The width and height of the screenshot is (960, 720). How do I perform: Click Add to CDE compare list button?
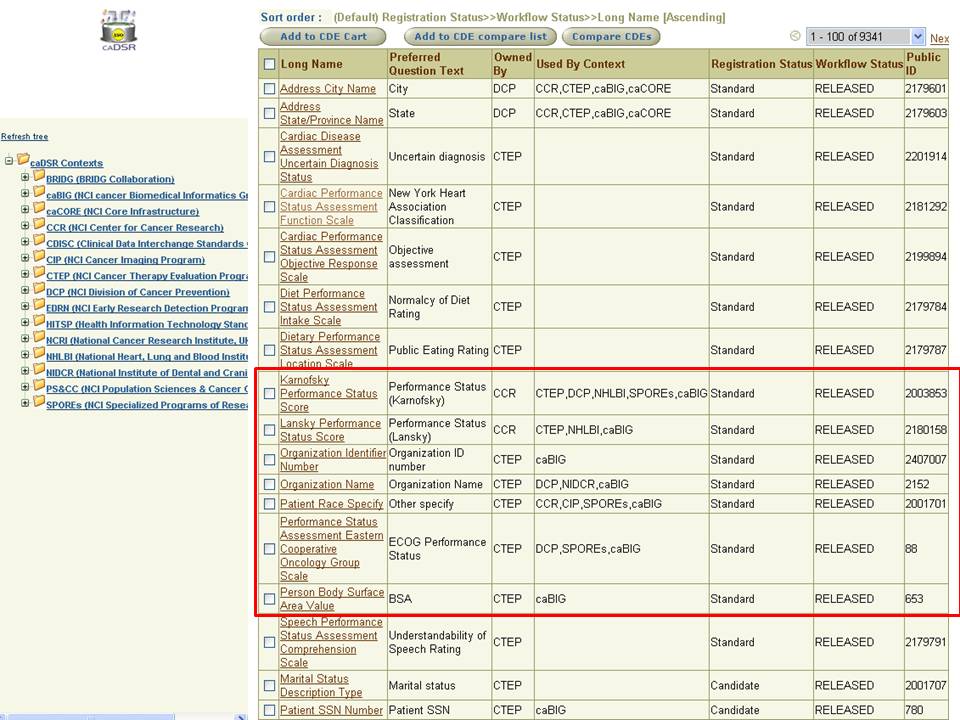point(481,37)
